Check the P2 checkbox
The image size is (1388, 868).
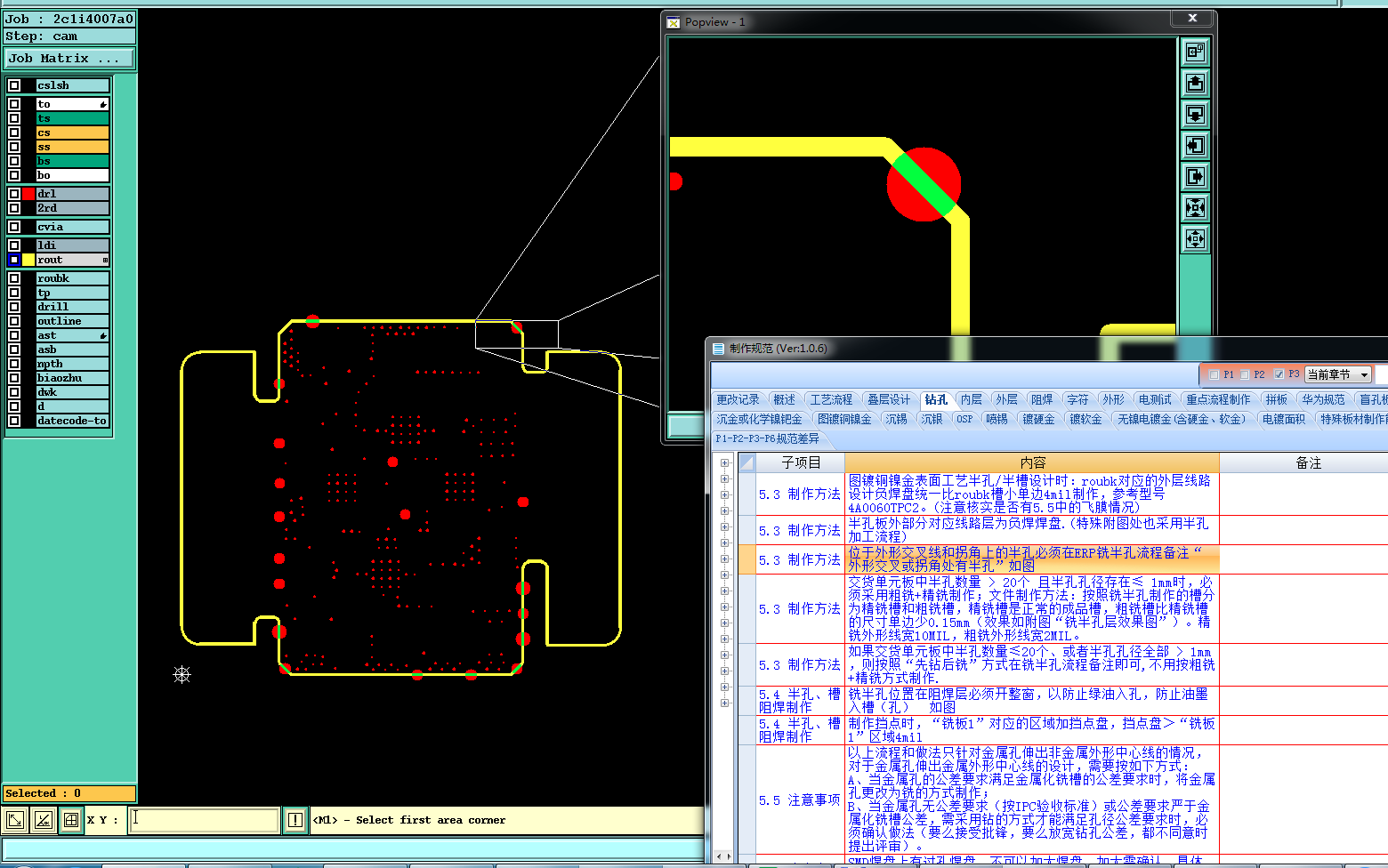(x=1245, y=374)
